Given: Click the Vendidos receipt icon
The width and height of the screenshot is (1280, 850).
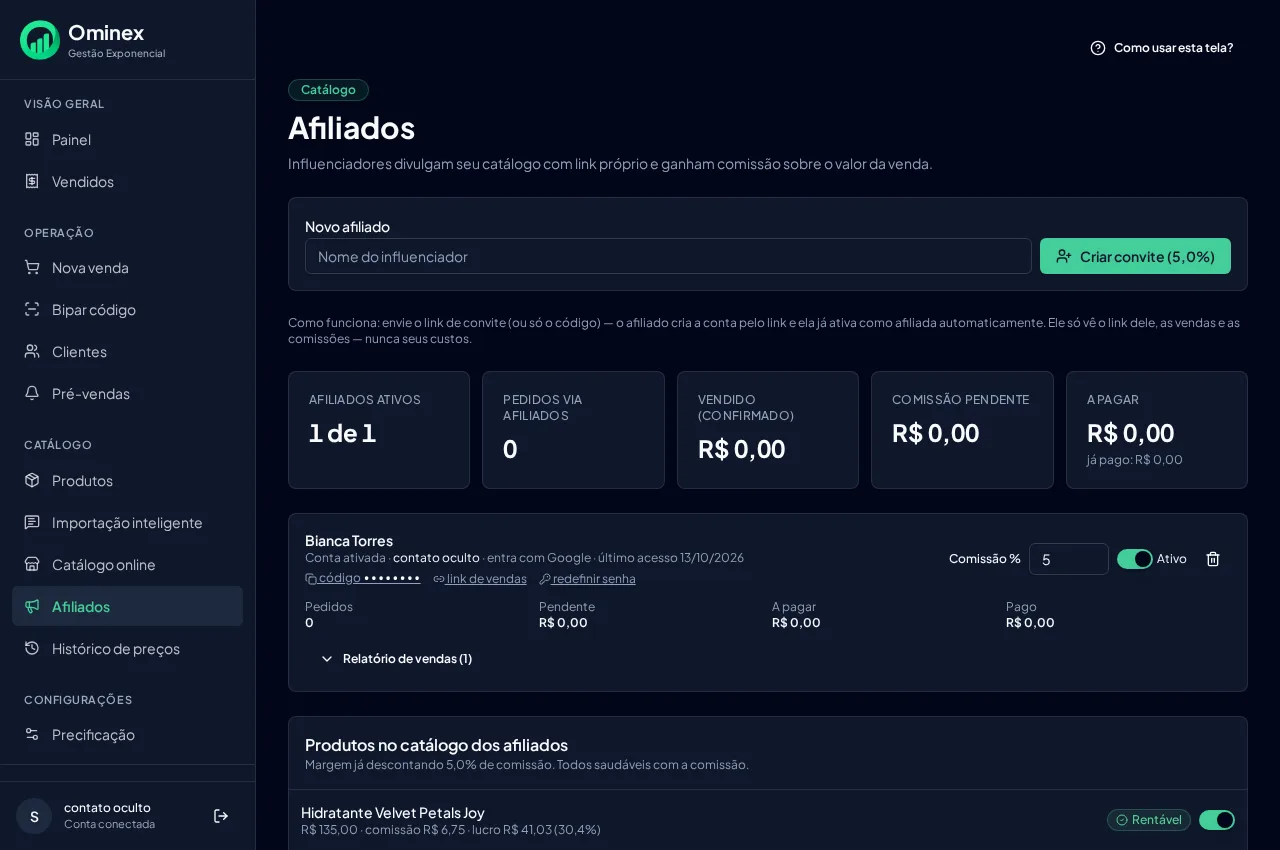Looking at the screenshot, I should coord(32,181).
